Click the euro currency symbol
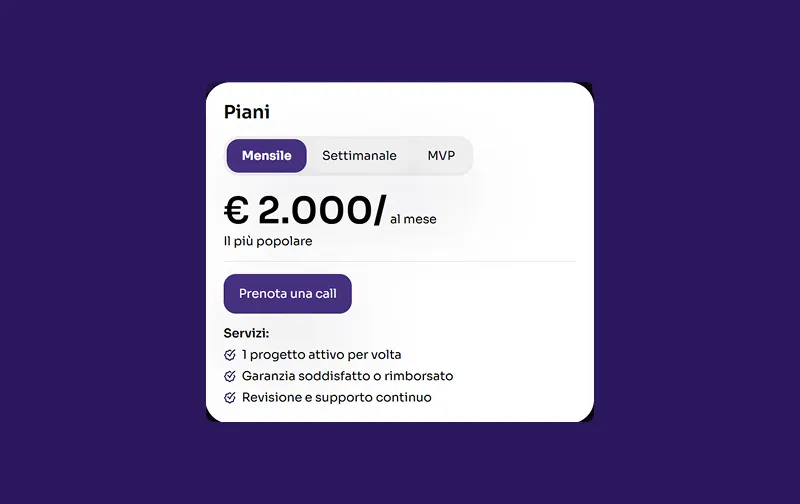 click(236, 211)
